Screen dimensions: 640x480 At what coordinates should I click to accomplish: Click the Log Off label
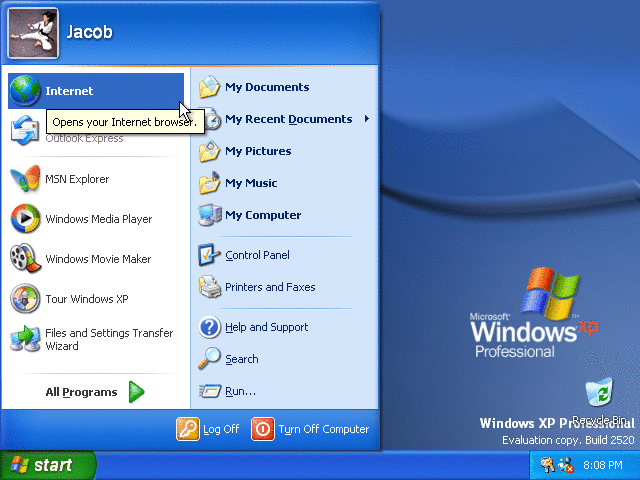pyautogui.click(x=221, y=429)
